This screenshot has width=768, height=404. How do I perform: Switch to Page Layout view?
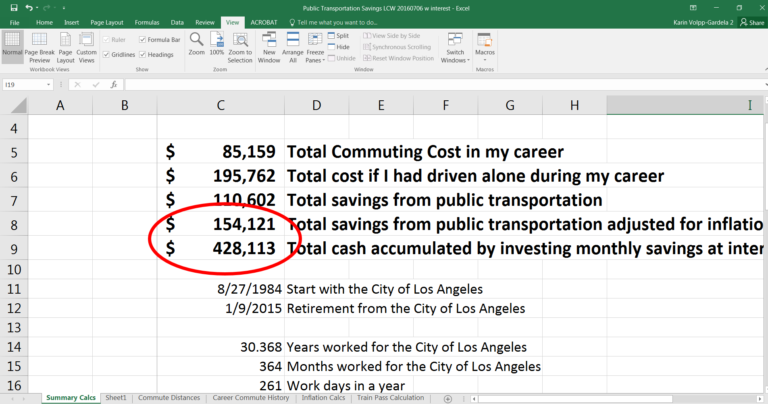coord(65,47)
